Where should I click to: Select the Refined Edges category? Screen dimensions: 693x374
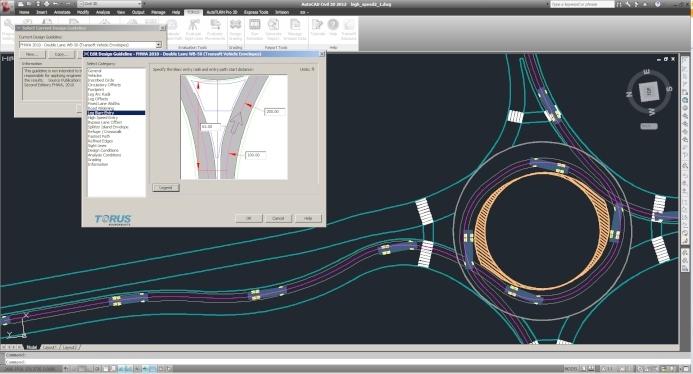[x=100, y=141]
